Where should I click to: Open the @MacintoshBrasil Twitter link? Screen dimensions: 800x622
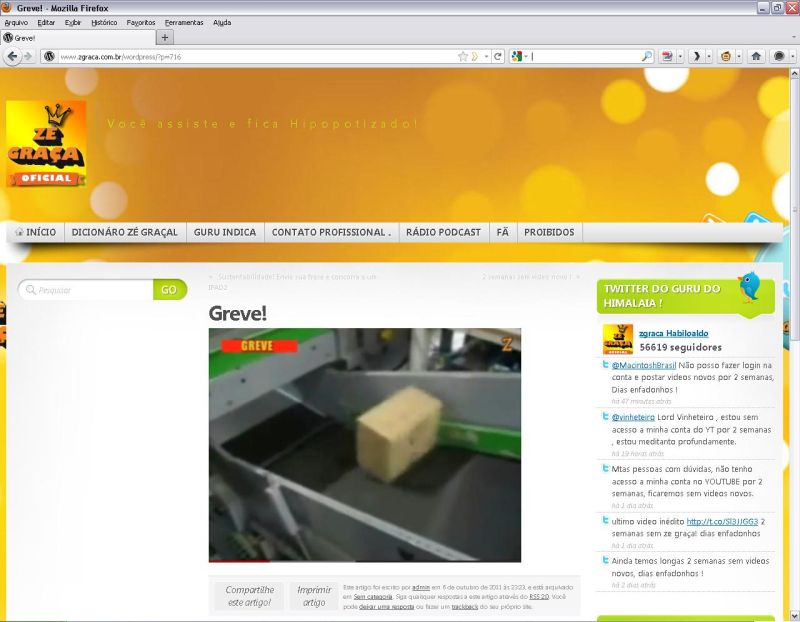tap(645, 366)
